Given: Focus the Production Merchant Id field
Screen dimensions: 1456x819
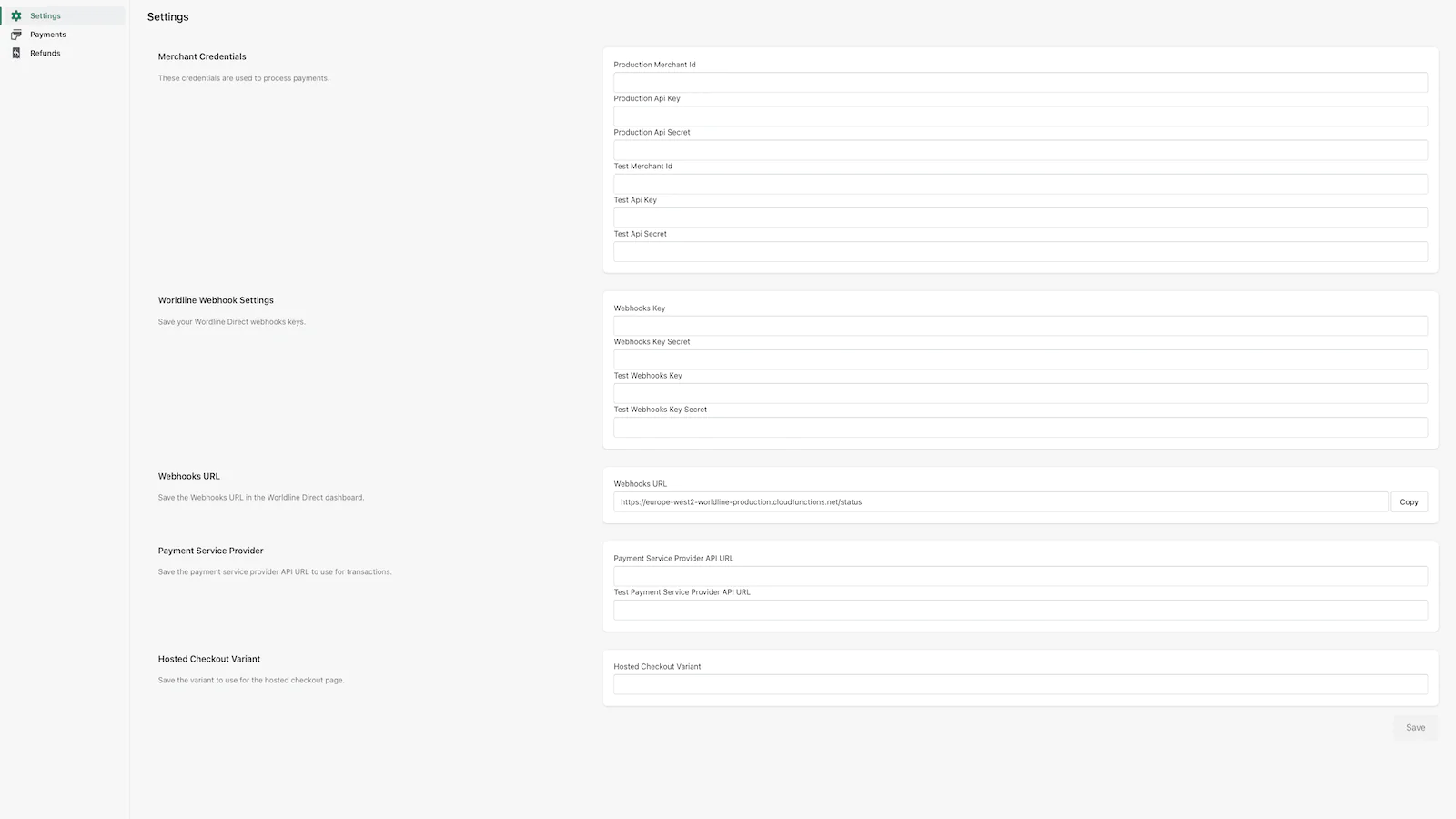Looking at the screenshot, I should pyautogui.click(x=1020, y=82).
